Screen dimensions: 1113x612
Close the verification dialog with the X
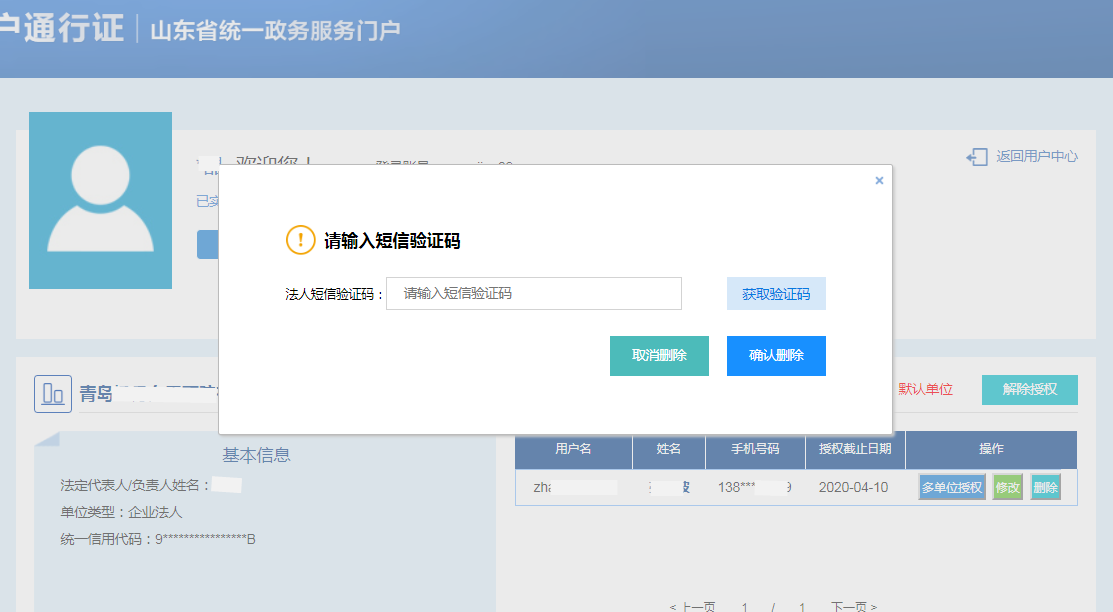(x=879, y=180)
